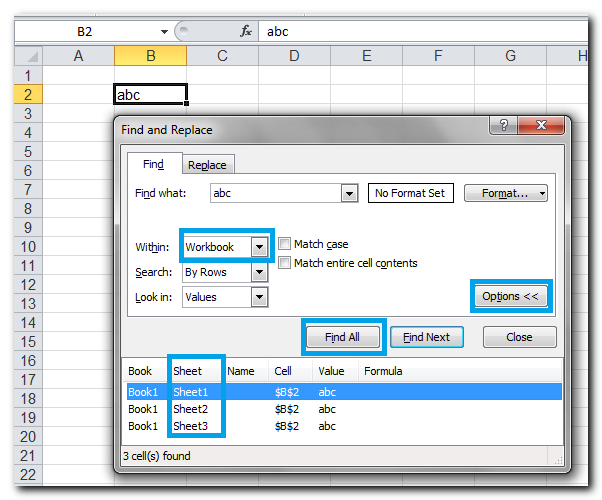Collapse the dialog using the Options << button
Screen dimensions: 602x500
click(x=510, y=297)
